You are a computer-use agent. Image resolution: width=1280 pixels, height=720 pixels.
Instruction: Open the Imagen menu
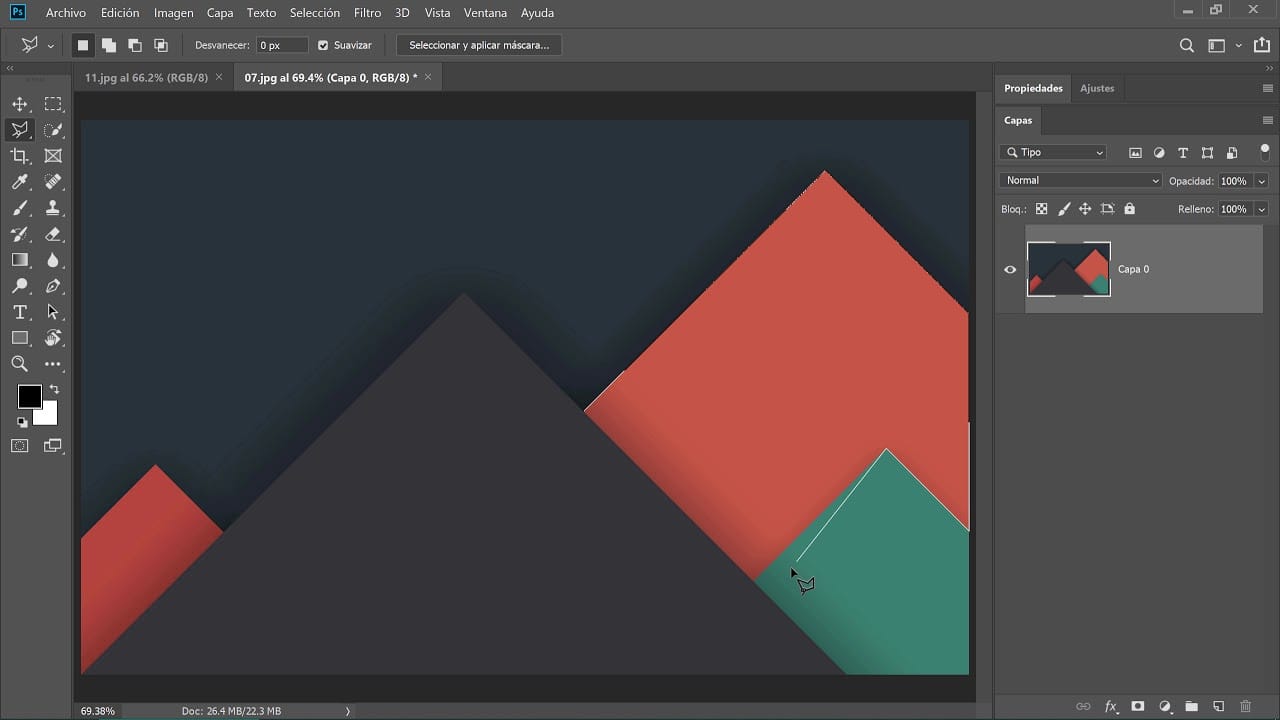point(174,13)
